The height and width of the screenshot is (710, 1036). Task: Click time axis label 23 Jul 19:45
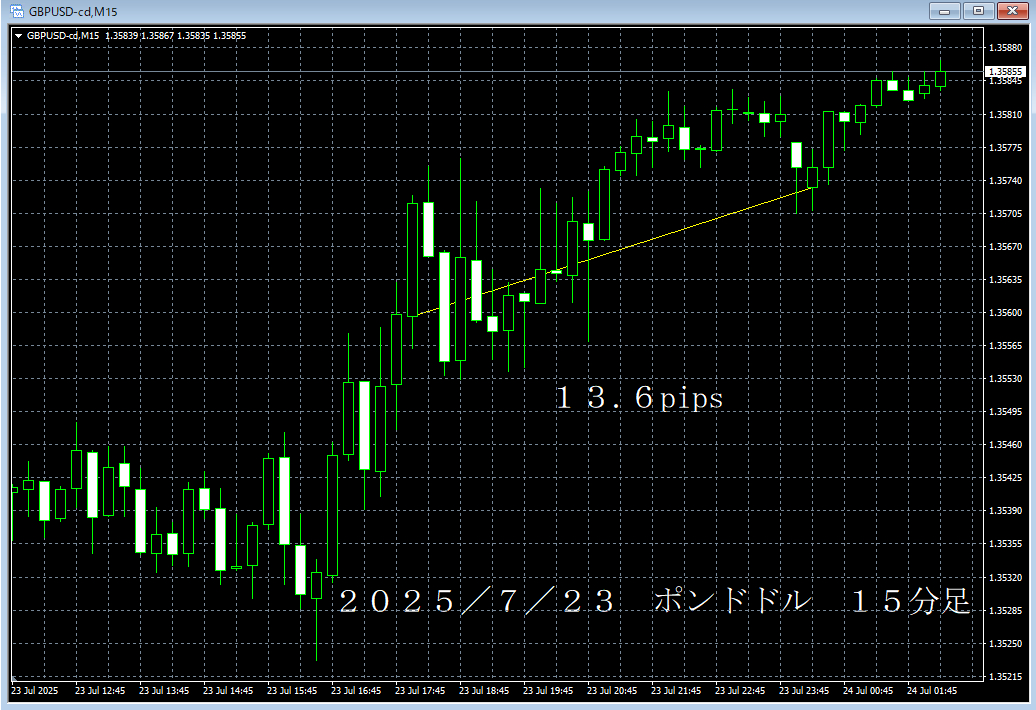(x=548, y=690)
